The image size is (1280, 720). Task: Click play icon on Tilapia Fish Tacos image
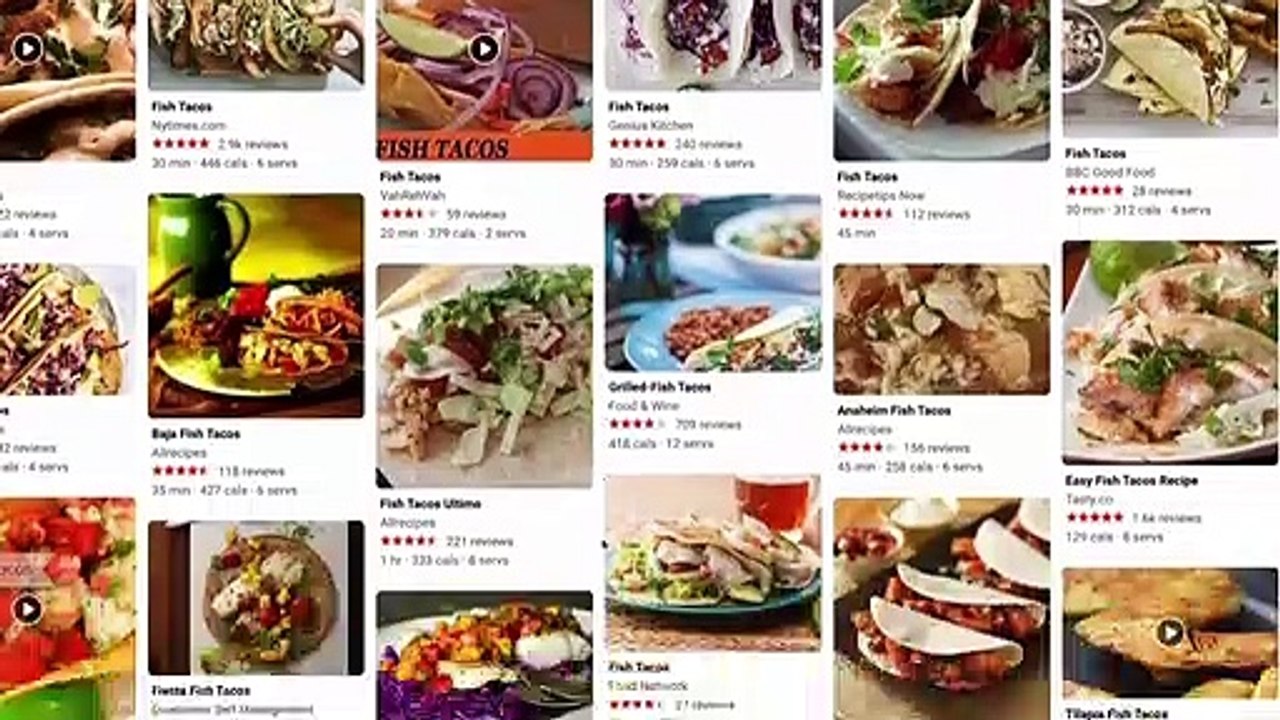coord(1170,632)
